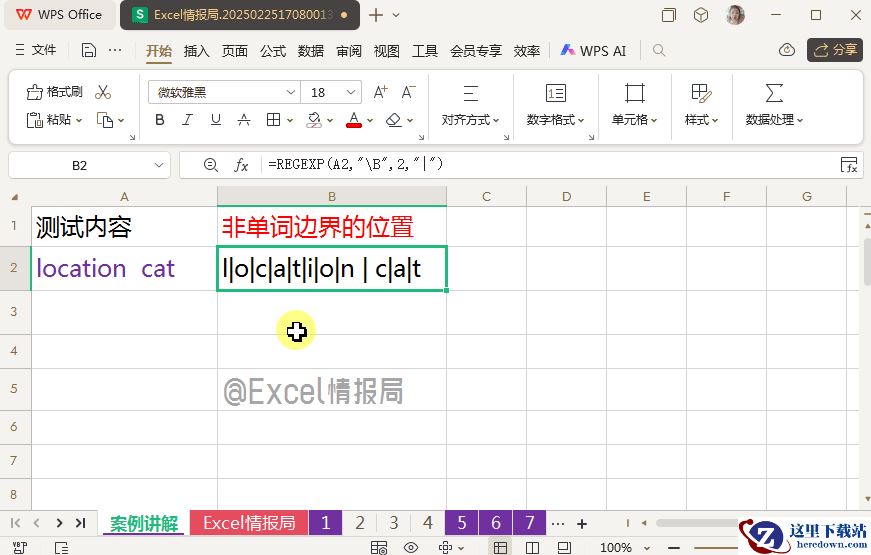Click the Paste (粘贴) clipboard icon
Screen dimensions: 871x555
point(35,119)
